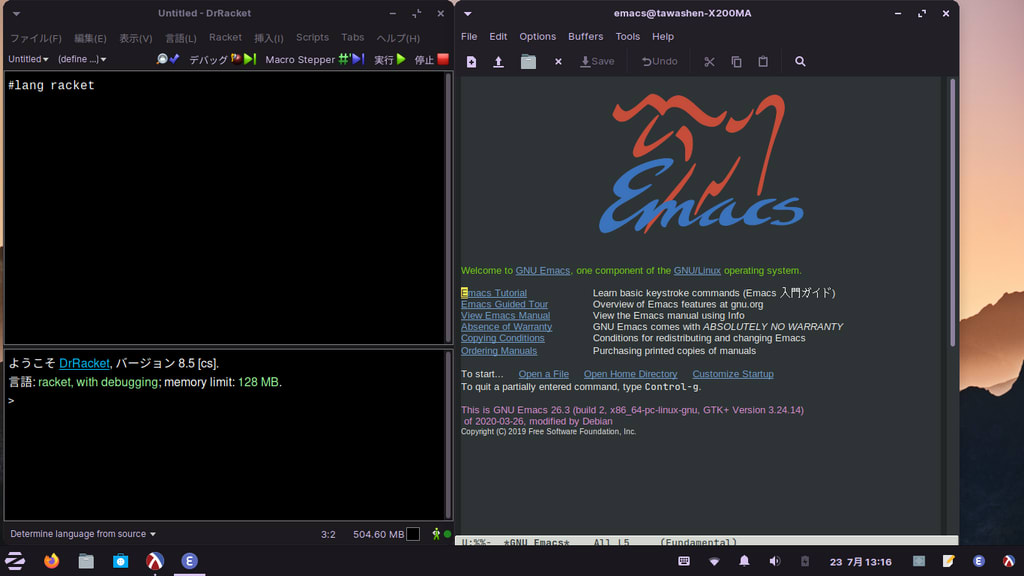Click the notes pencil icon in the tray

click(948, 561)
